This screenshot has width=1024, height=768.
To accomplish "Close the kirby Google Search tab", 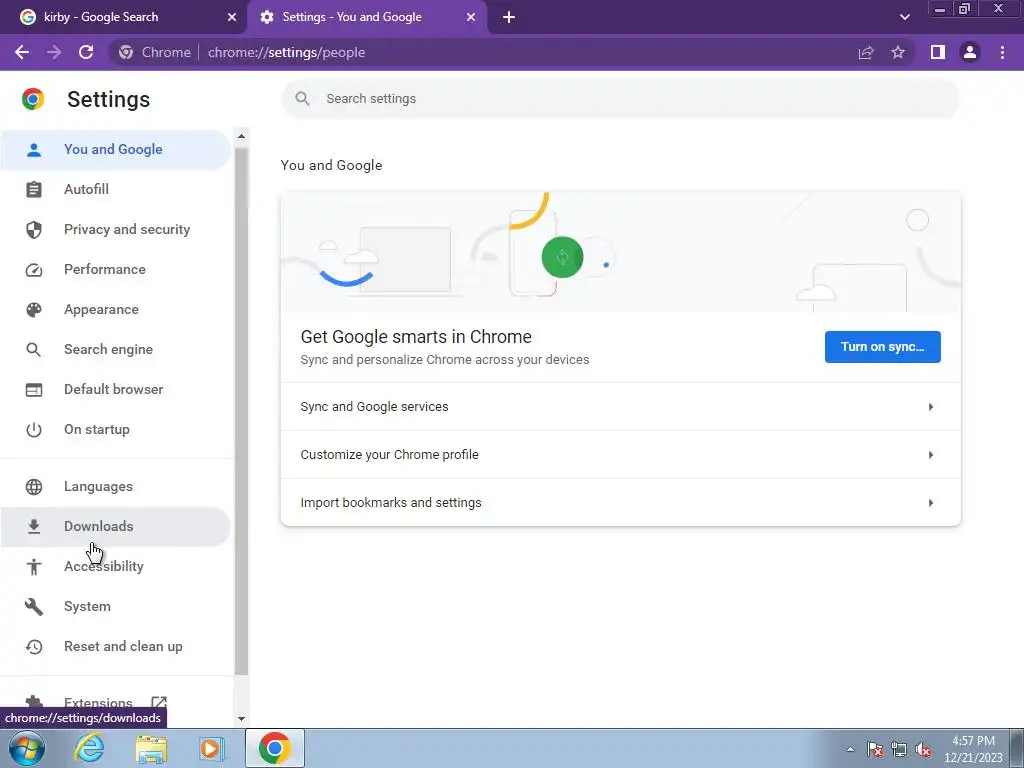I will point(232,17).
